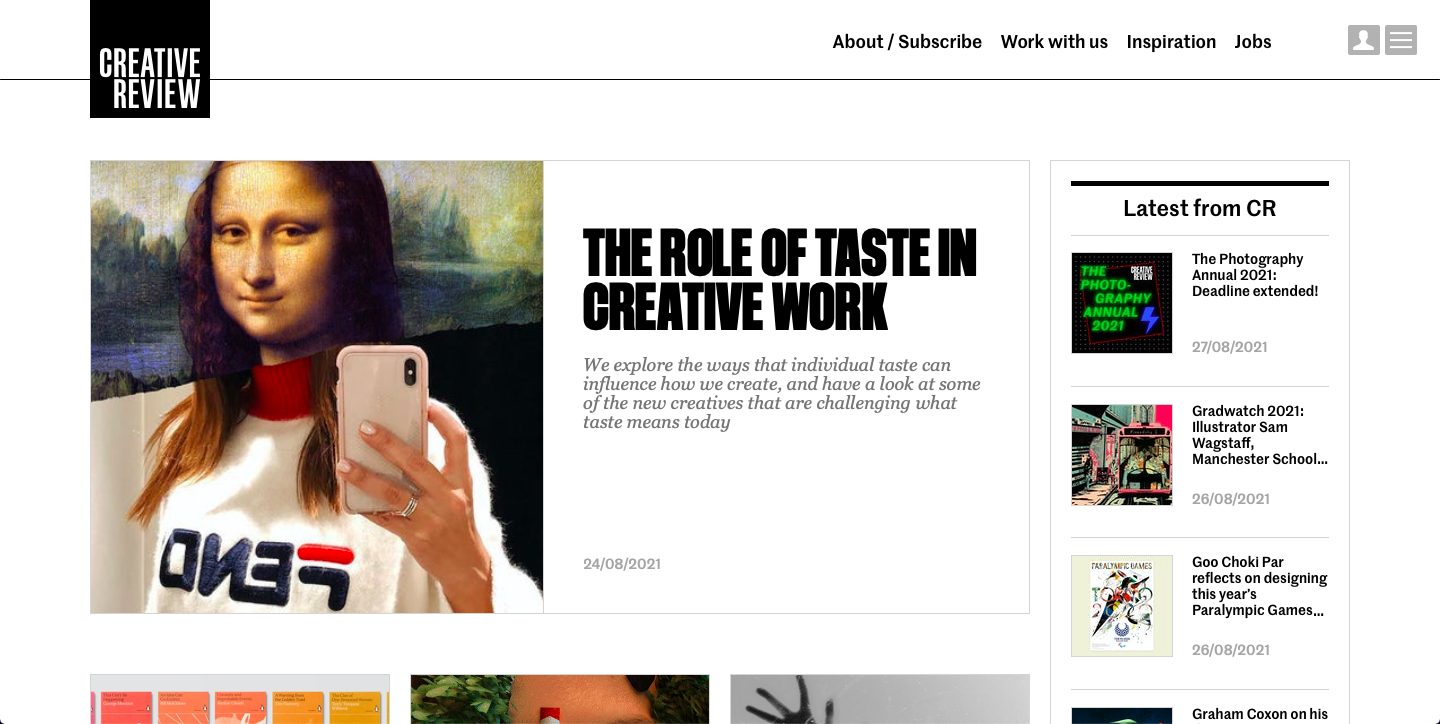The height and width of the screenshot is (724, 1440).
Task: Open Paralympic Games poster thumbnail
Action: (x=1122, y=606)
